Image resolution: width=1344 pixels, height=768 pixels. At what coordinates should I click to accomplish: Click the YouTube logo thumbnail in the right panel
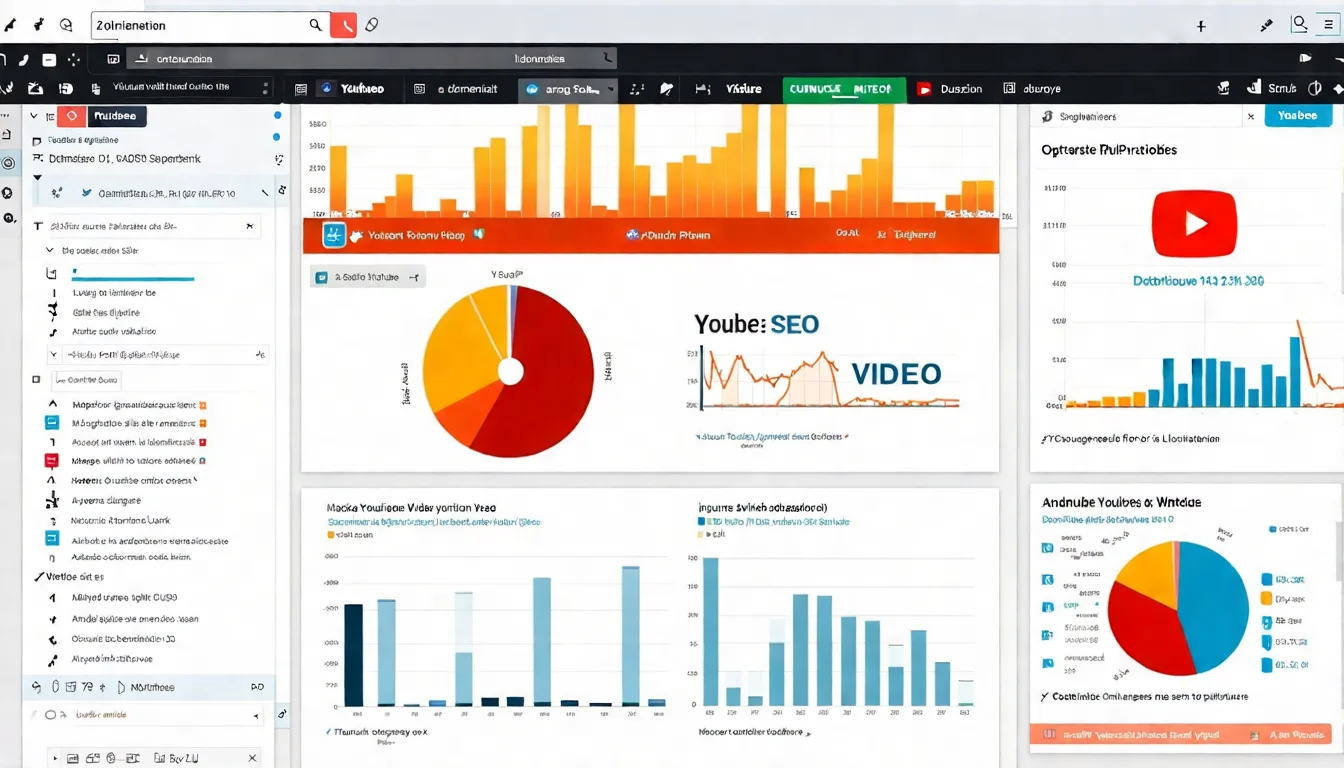point(1193,224)
